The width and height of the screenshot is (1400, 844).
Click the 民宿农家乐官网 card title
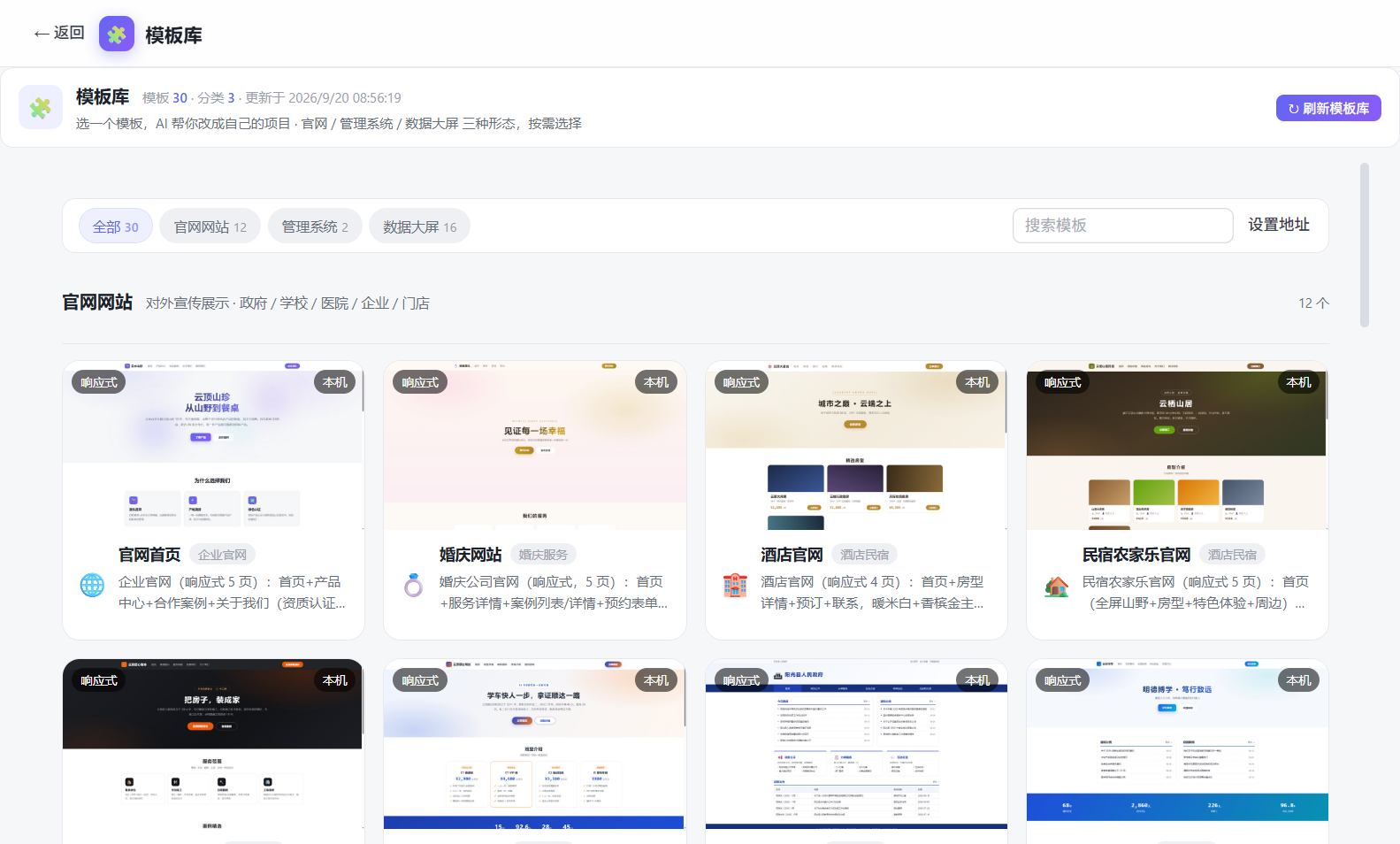coord(1136,555)
